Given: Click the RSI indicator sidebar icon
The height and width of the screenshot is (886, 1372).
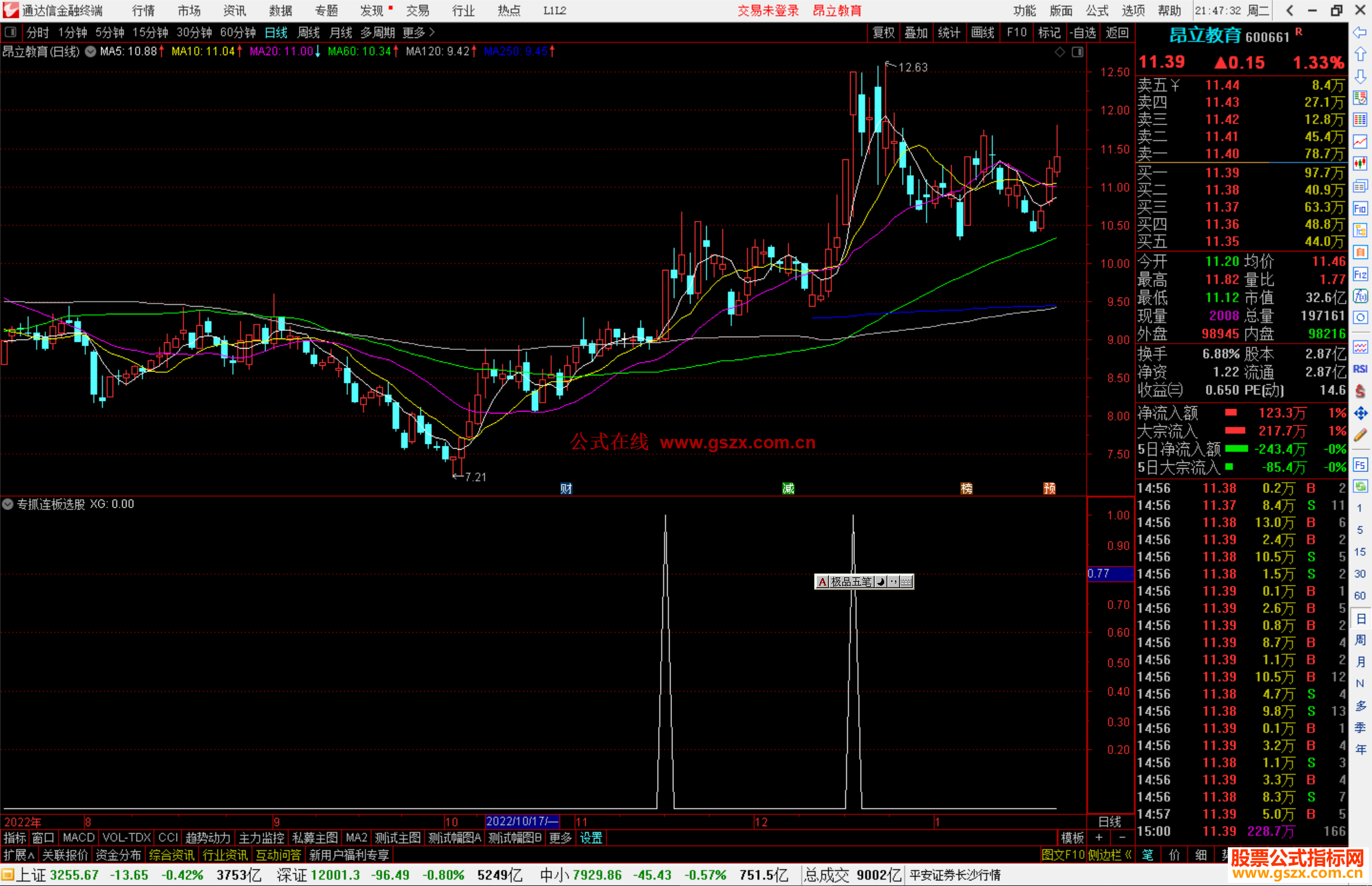Looking at the screenshot, I should point(1360,369).
